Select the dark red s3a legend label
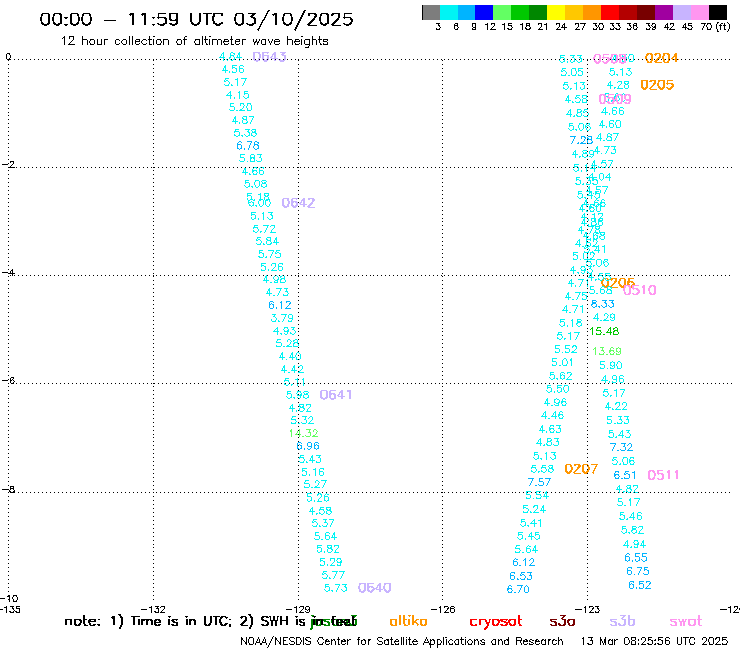740x650 pixels. (x=562, y=621)
